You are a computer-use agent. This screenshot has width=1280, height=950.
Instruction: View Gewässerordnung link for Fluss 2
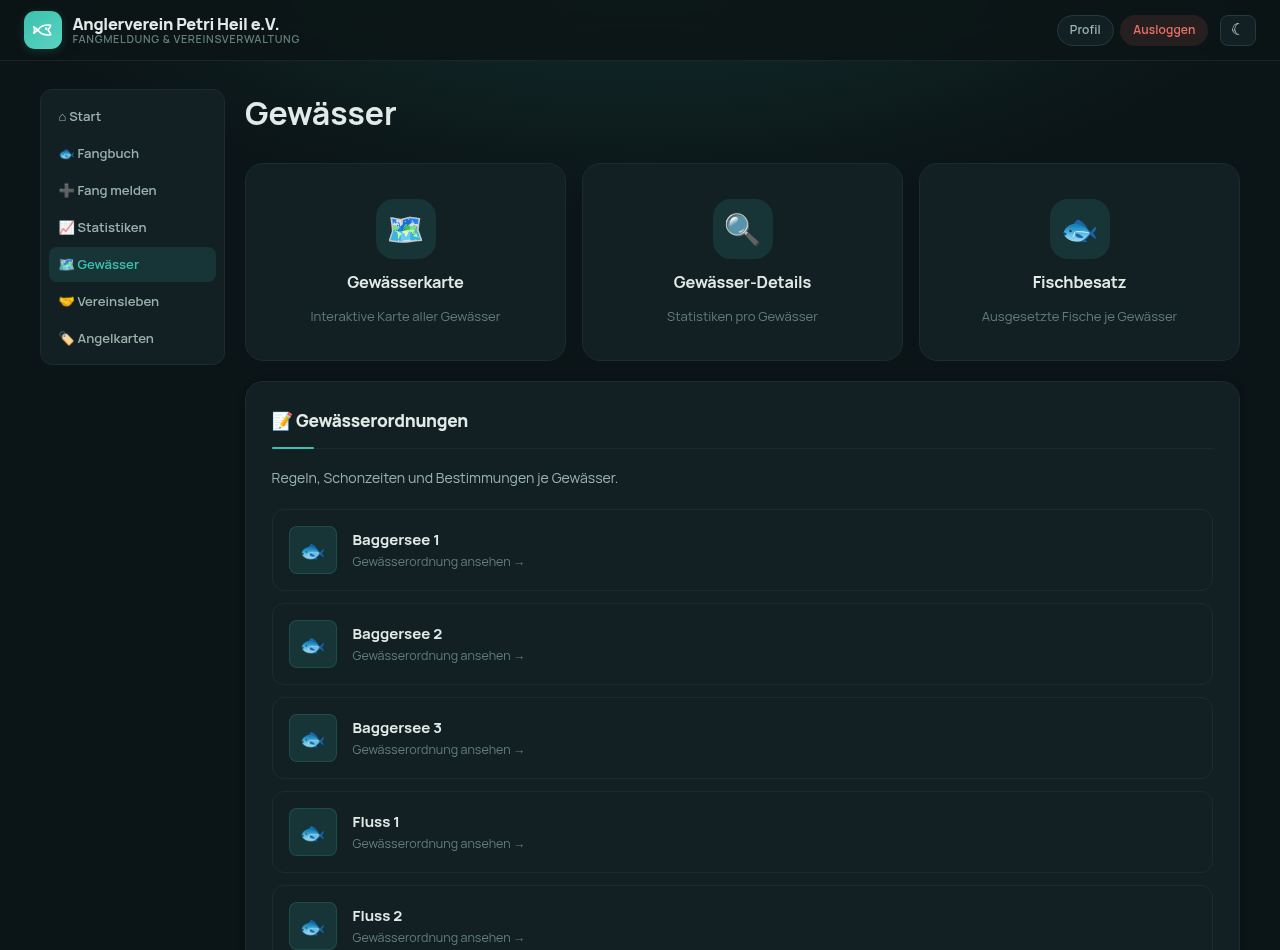coord(438,938)
